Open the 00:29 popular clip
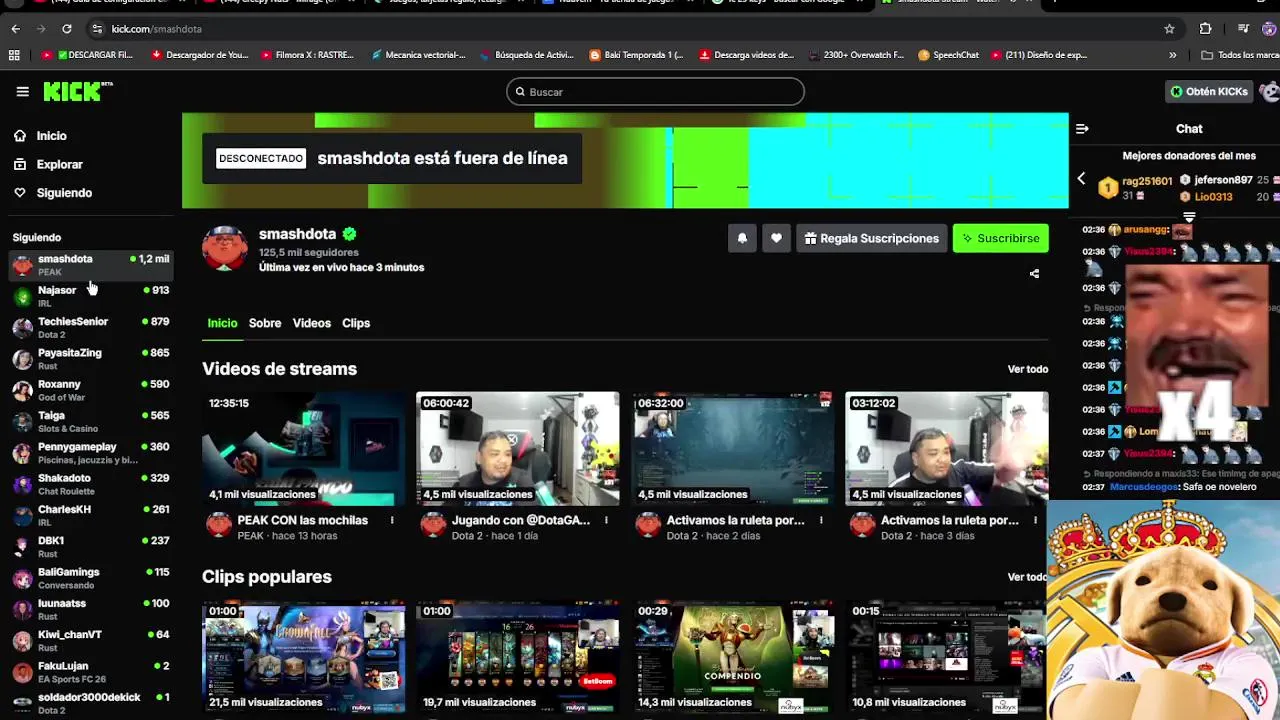Viewport: 1280px width, 720px height. click(733, 657)
